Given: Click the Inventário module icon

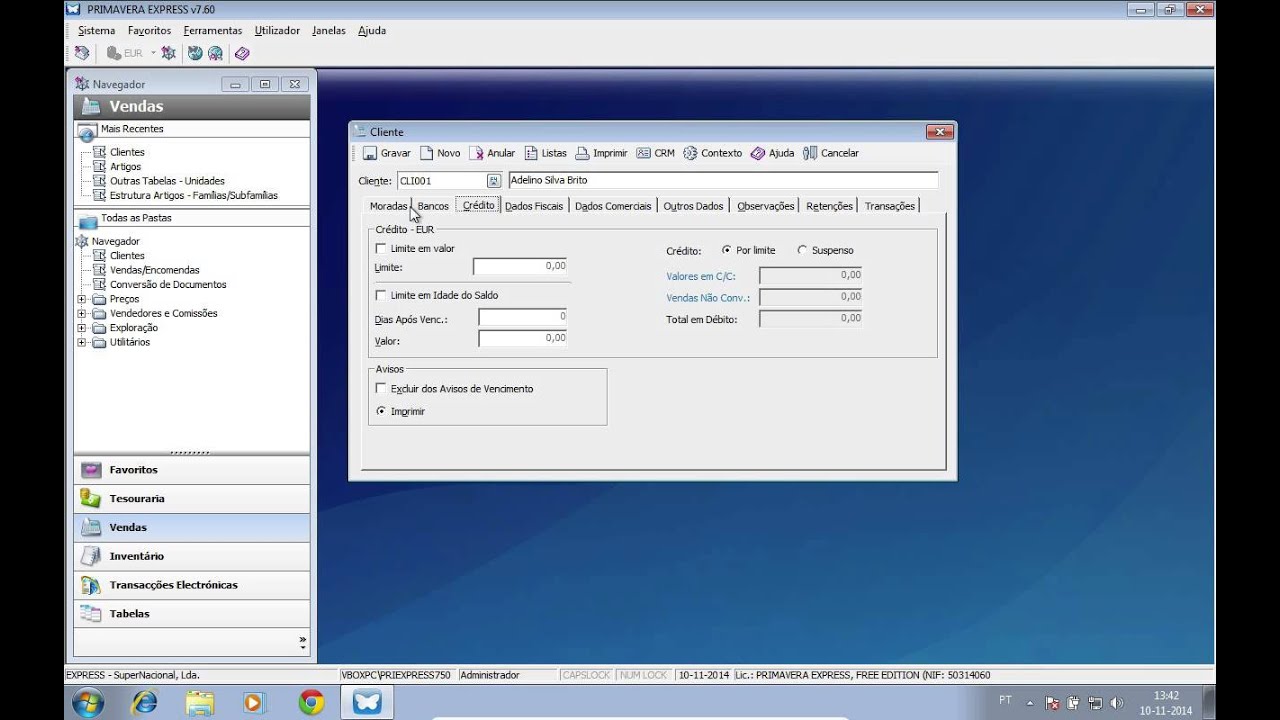Looking at the screenshot, I should point(91,556).
